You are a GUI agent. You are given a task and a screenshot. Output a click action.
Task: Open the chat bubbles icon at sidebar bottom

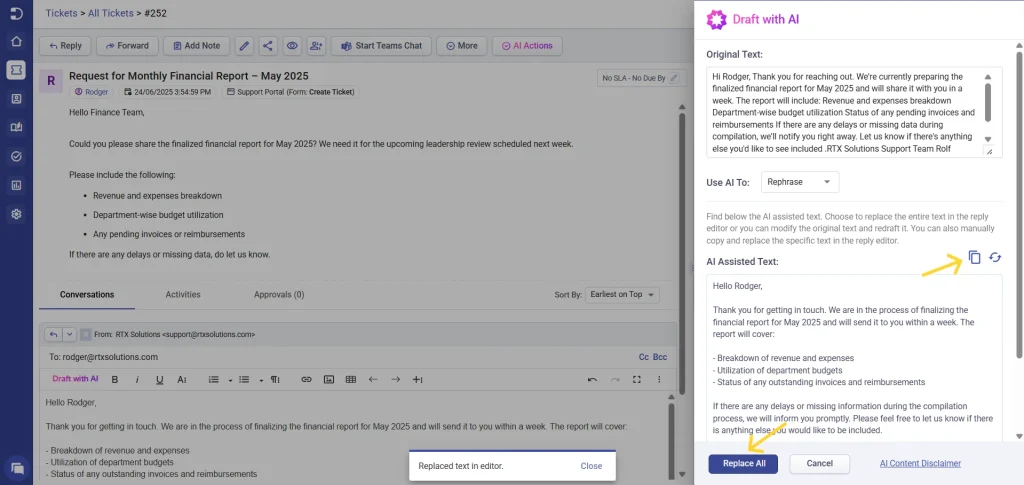[18, 468]
